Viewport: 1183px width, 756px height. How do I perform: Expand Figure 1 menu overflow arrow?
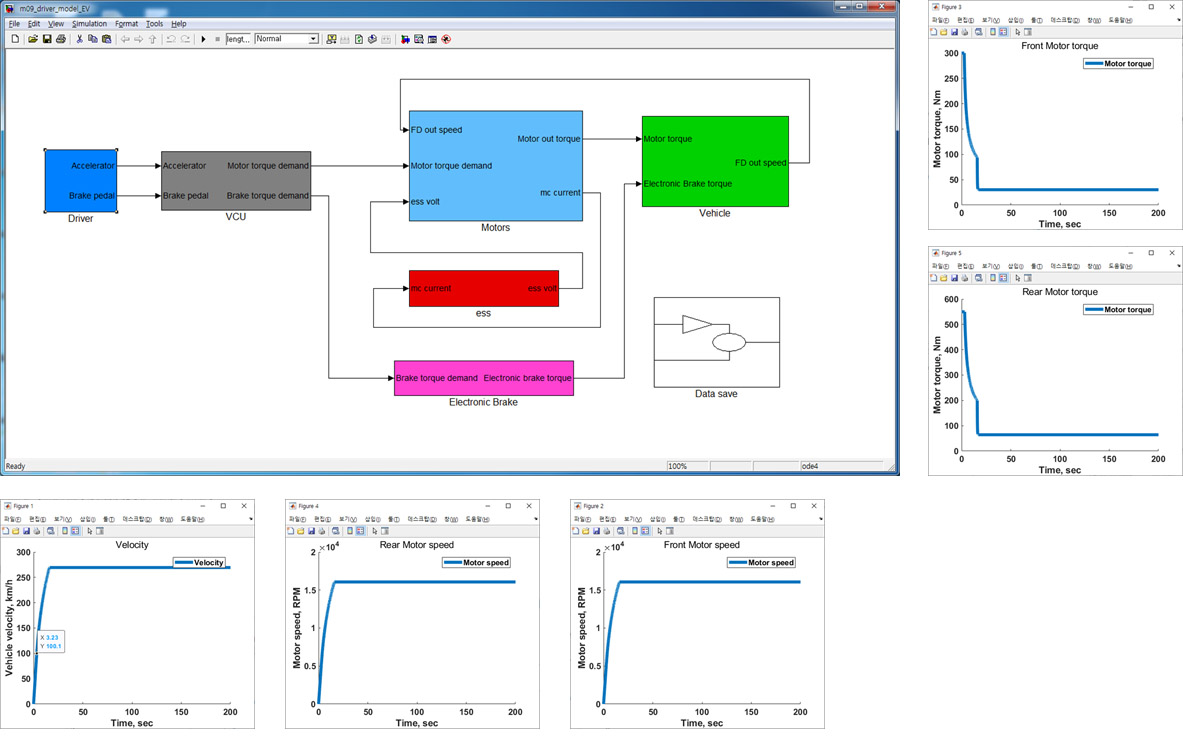pos(250,519)
